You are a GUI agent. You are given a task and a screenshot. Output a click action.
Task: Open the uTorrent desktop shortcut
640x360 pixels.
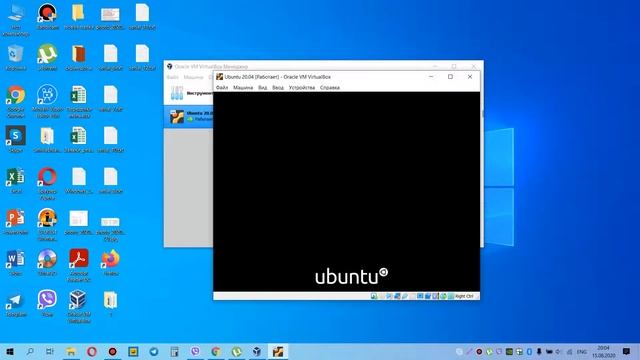click(47, 57)
